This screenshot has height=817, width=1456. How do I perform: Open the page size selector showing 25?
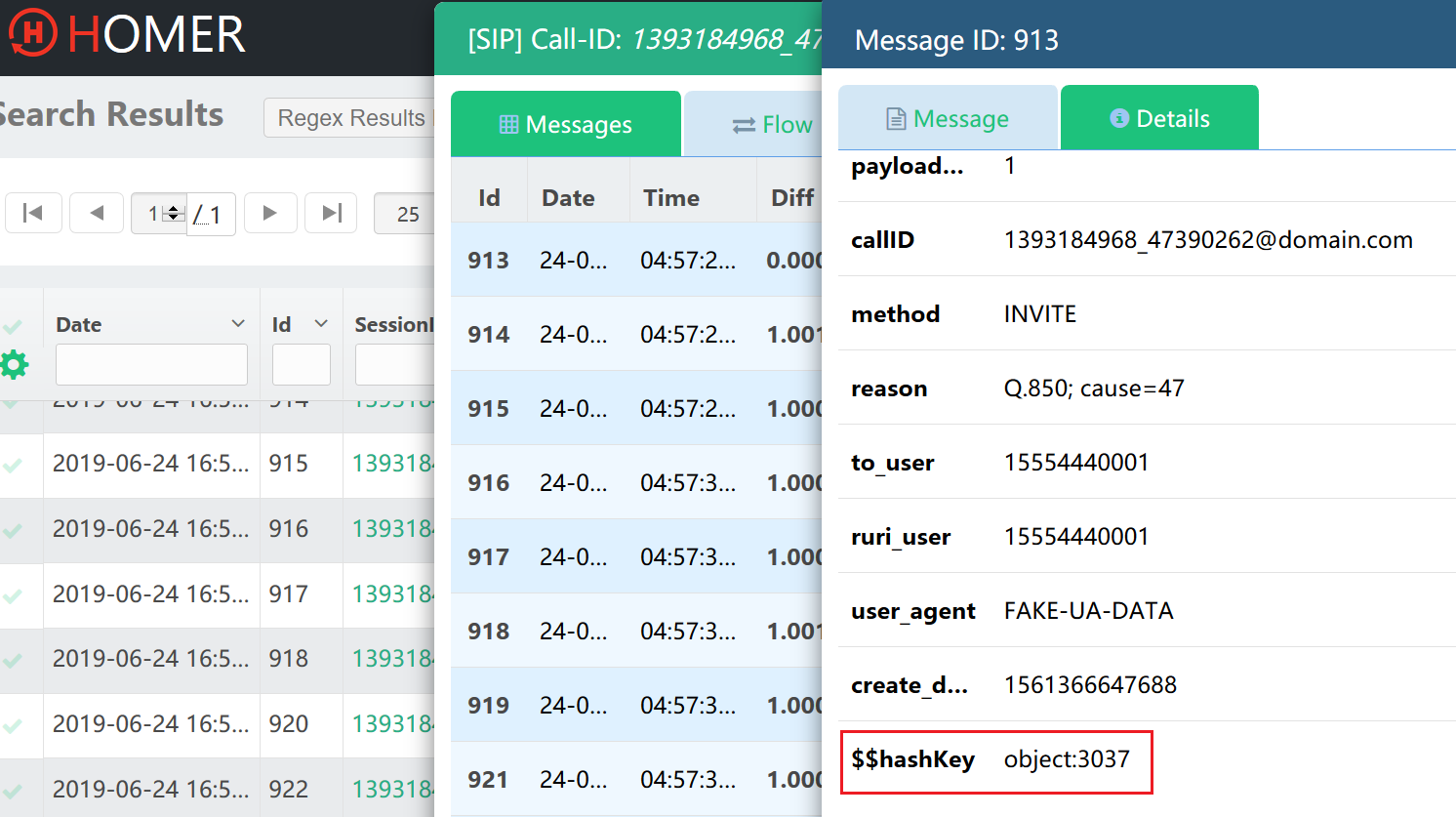[x=407, y=213]
